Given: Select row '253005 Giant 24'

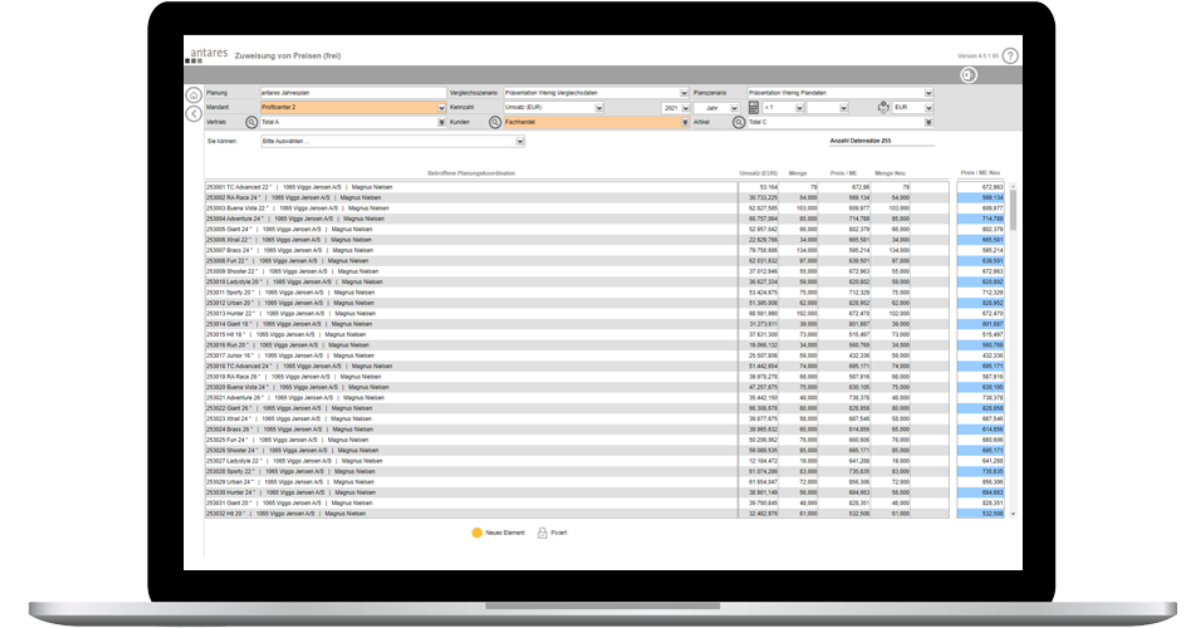Looking at the screenshot, I should click(471, 229).
